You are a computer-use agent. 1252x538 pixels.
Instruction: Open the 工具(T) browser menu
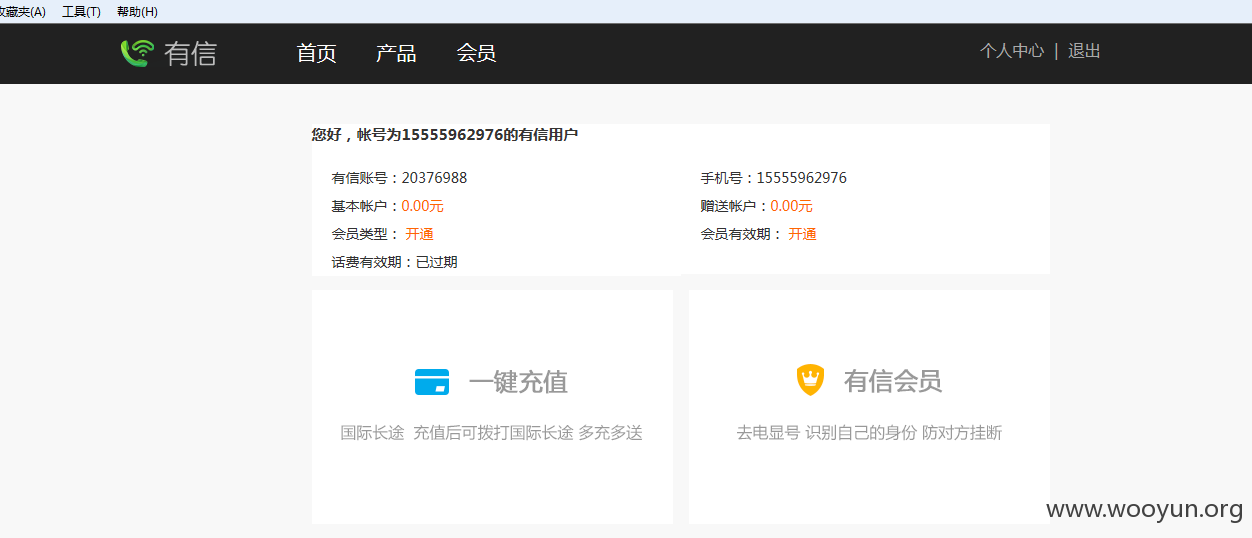[x=81, y=12]
